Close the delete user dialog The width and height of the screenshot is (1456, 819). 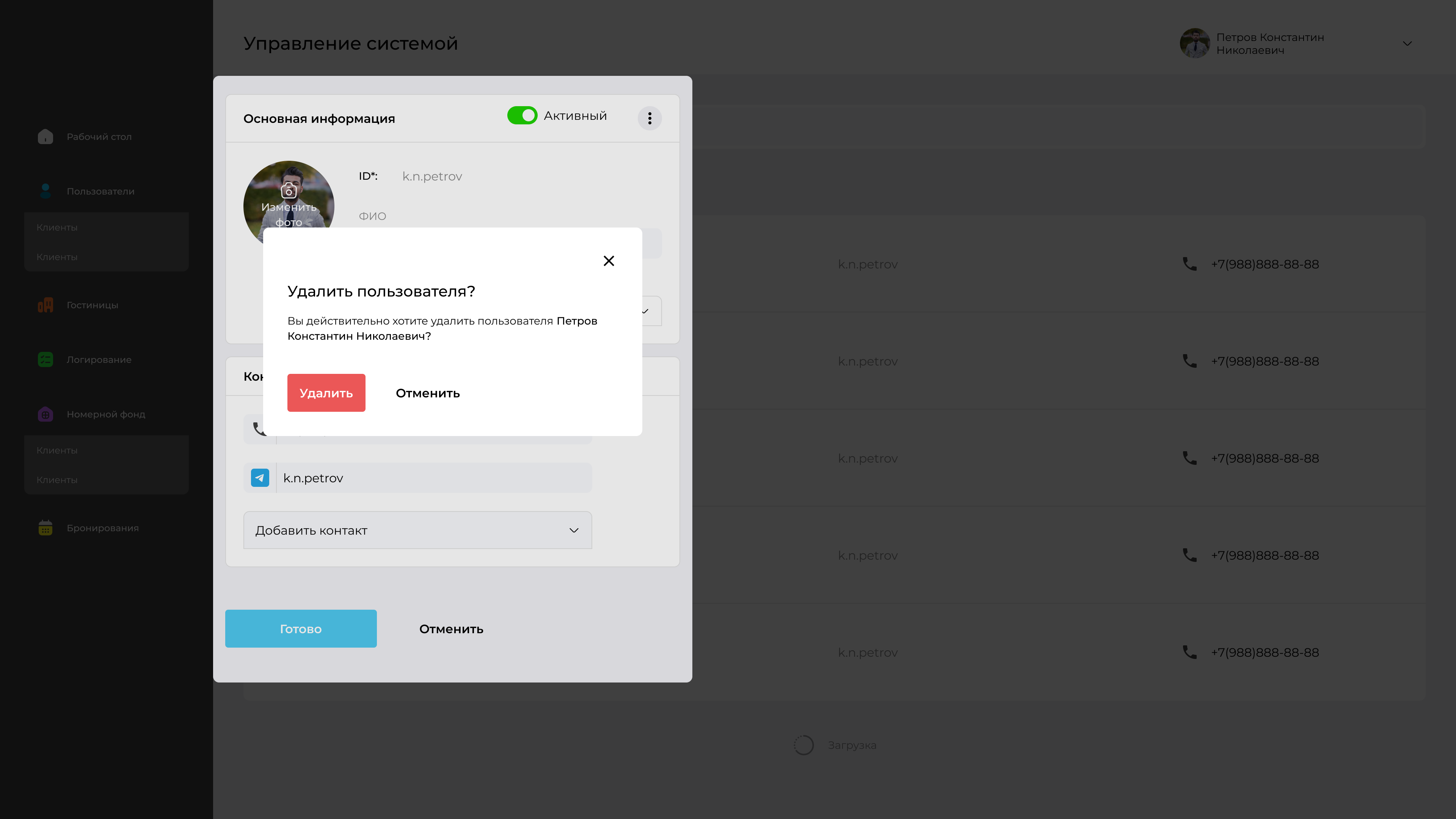tap(609, 260)
